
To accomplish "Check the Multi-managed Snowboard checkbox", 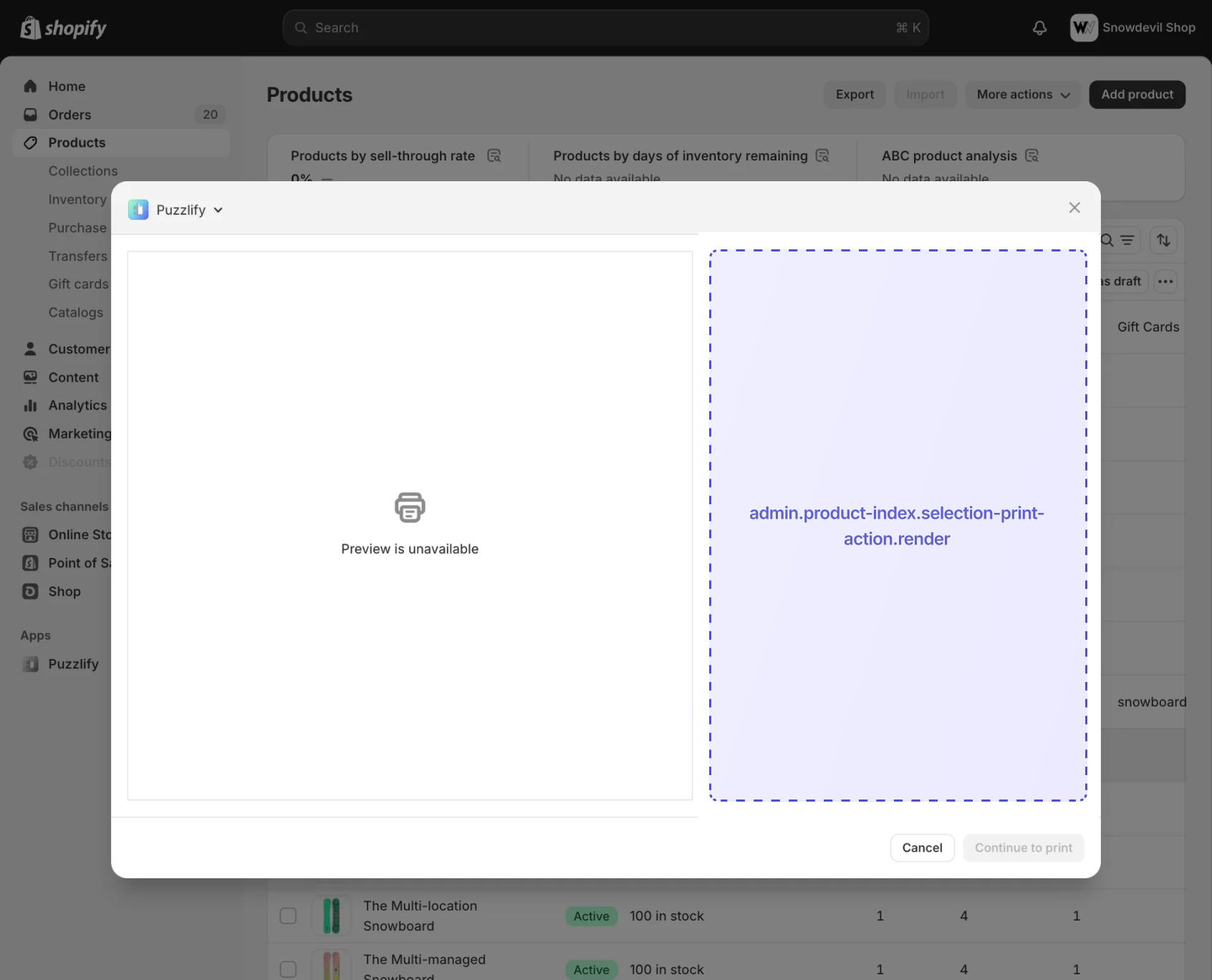I will coord(288,969).
